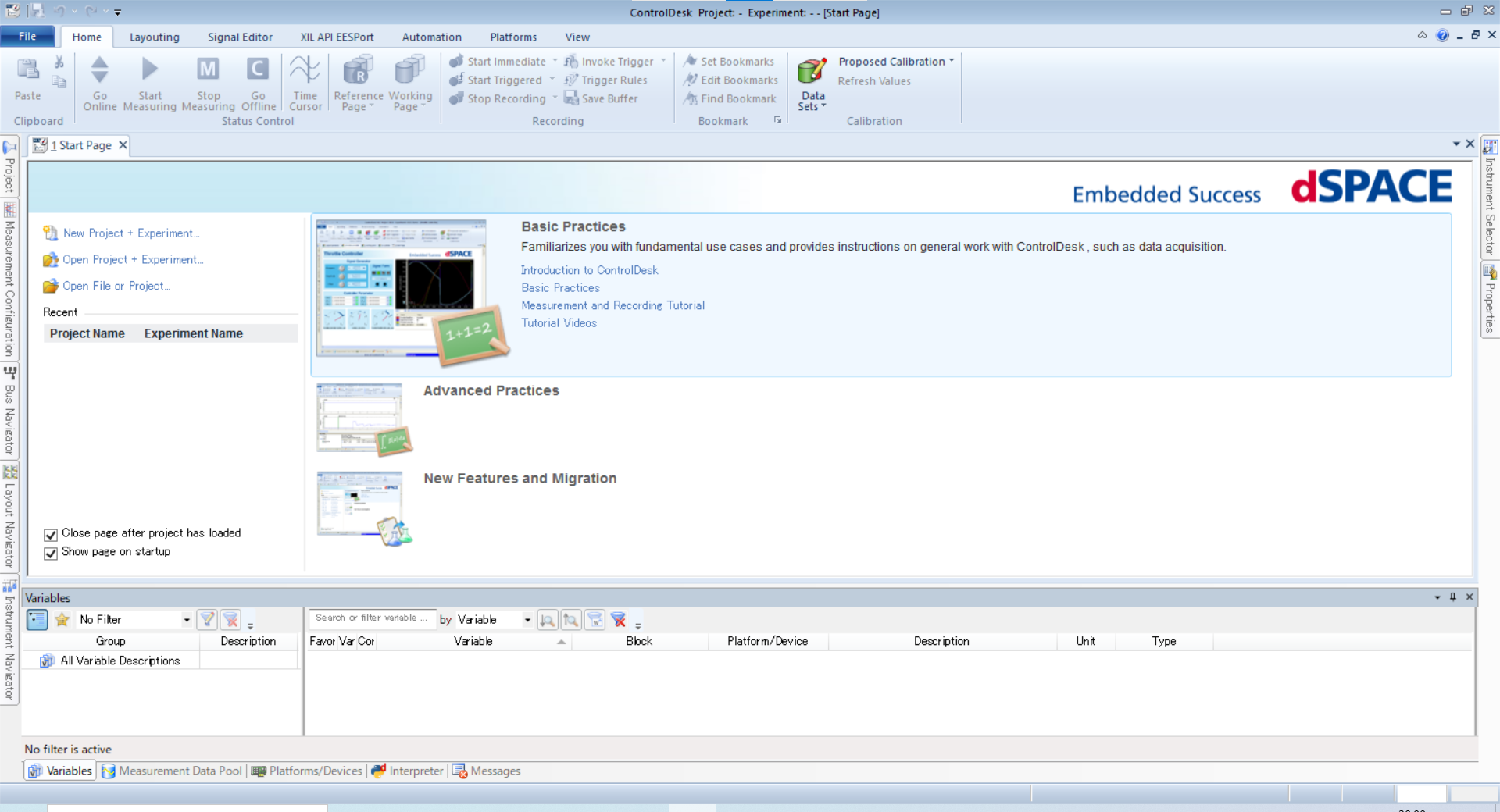Click Save Buffer
This screenshot has width=1500, height=812.
(602, 98)
